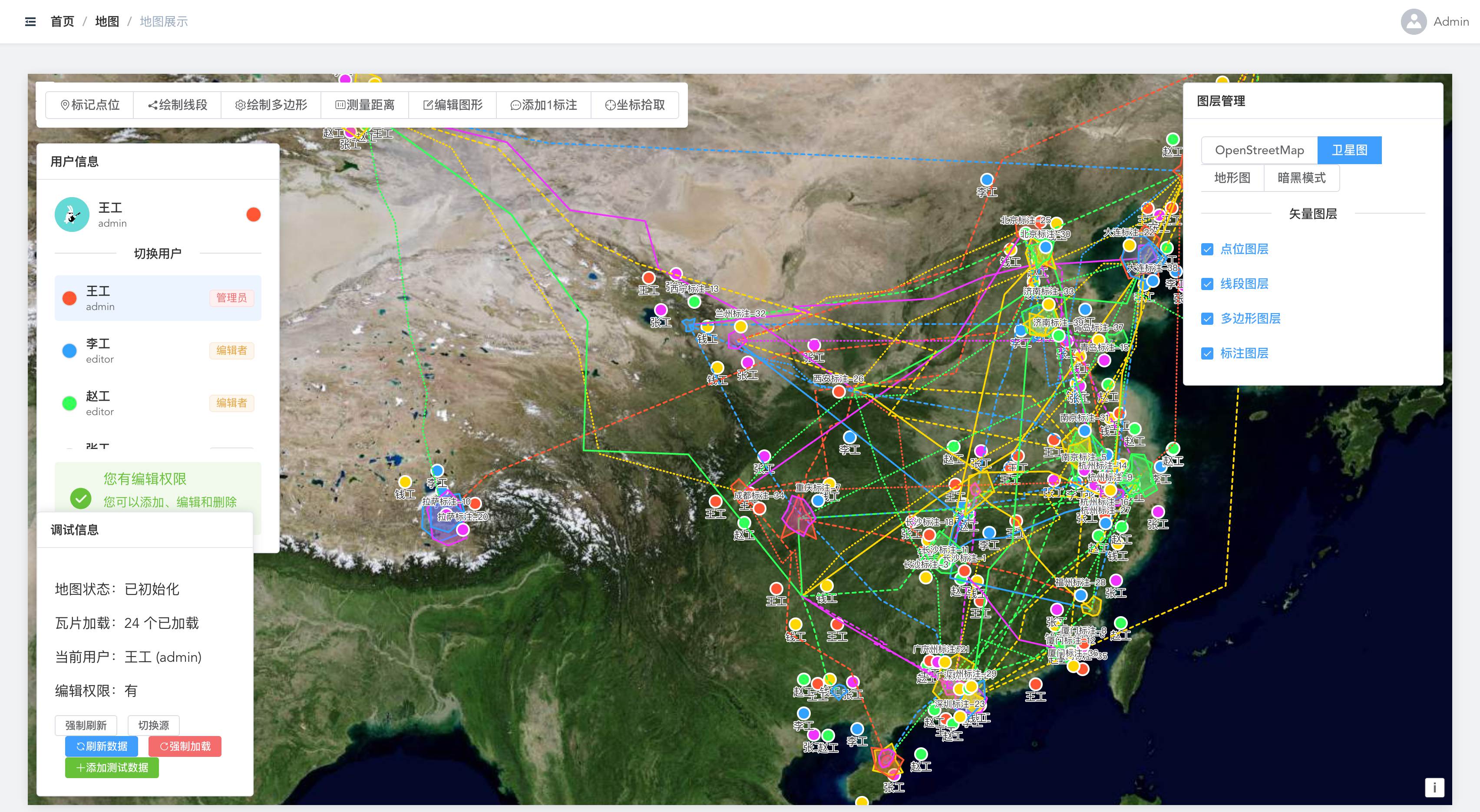
Task: Click the red status dot beside 王工
Action: [x=253, y=215]
